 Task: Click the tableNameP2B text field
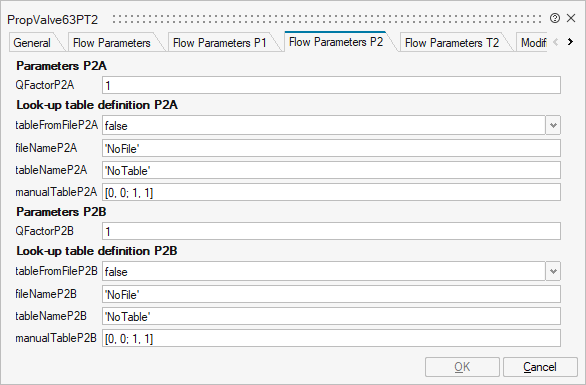pos(331,316)
